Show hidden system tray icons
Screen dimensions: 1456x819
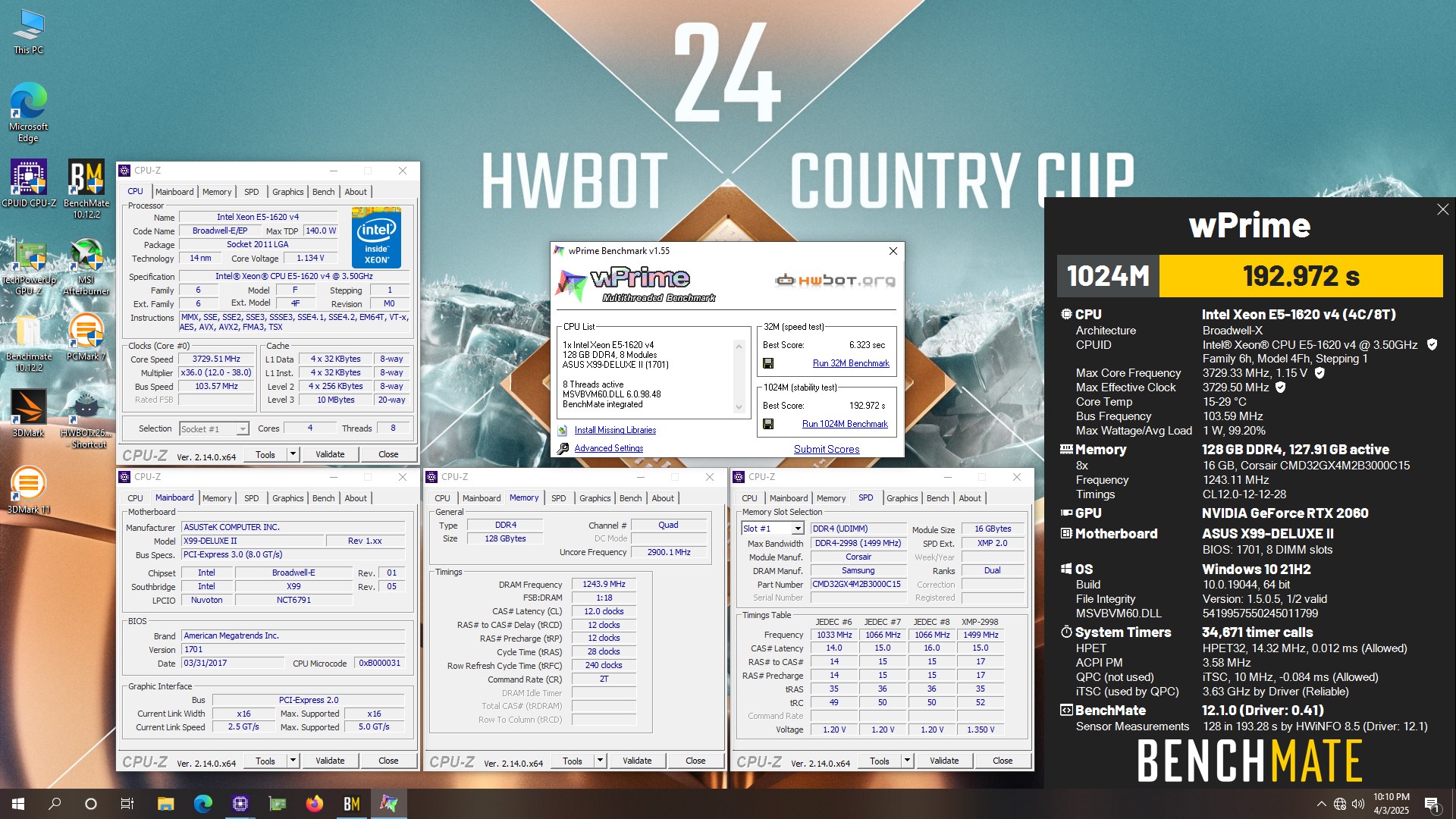pyautogui.click(x=1321, y=804)
